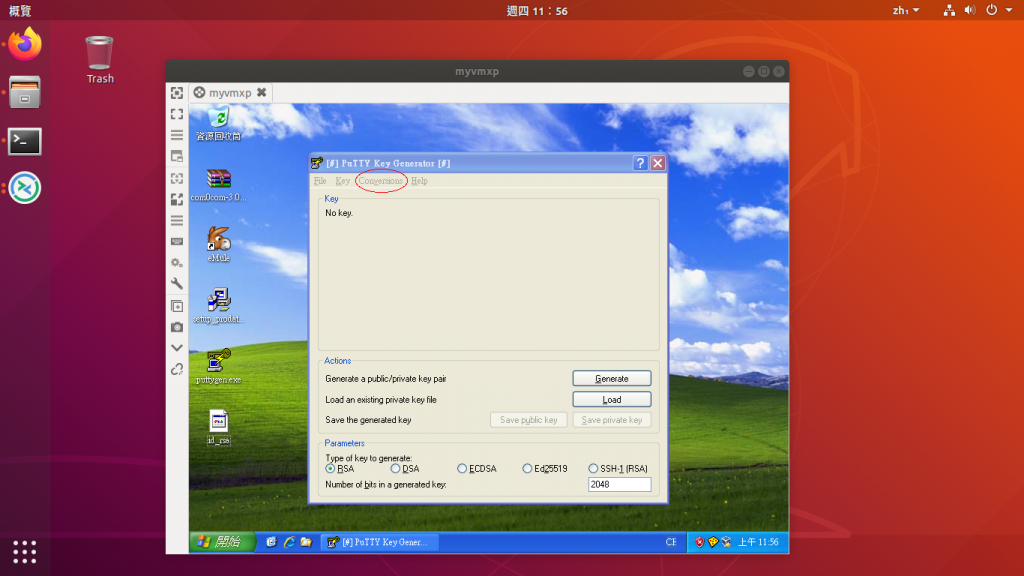Click the CE language indicator on XP taskbar
Screen dimensions: 1024x576
(x=671, y=542)
